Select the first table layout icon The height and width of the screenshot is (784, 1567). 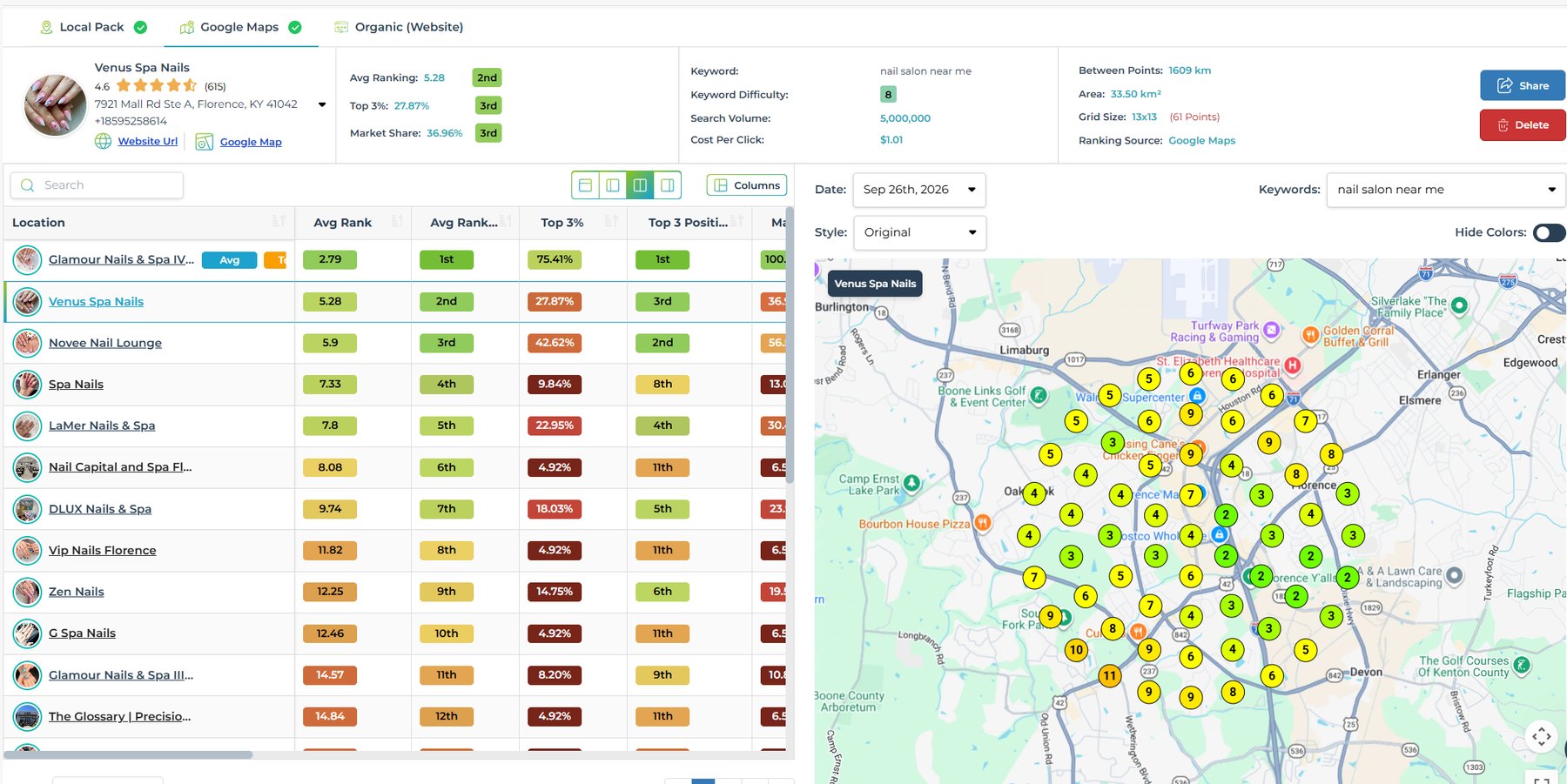585,185
